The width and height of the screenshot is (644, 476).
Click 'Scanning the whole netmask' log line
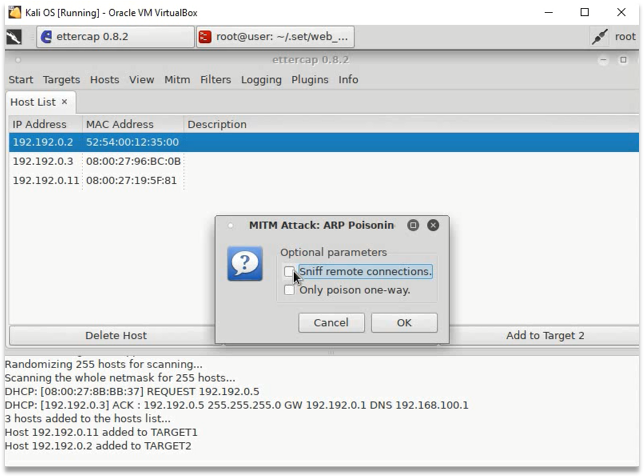[120, 378]
